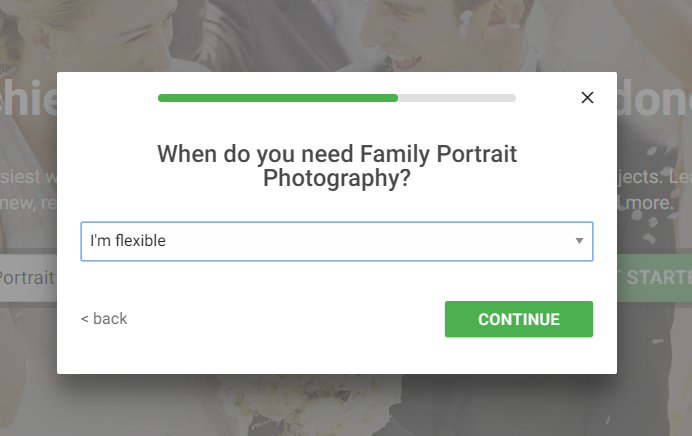Click the dimmed "done" headline behind dialog

(653, 99)
